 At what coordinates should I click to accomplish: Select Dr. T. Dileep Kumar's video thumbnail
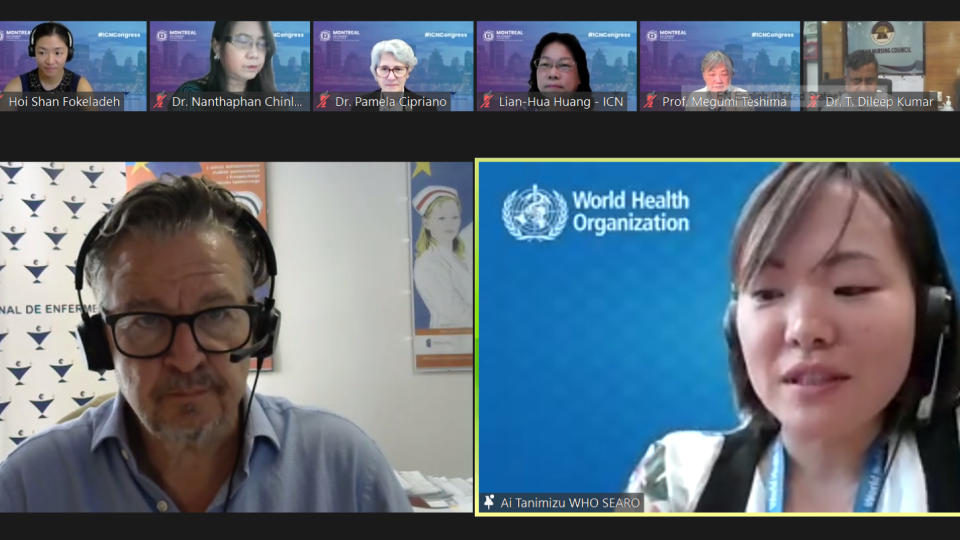(x=880, y=66)
